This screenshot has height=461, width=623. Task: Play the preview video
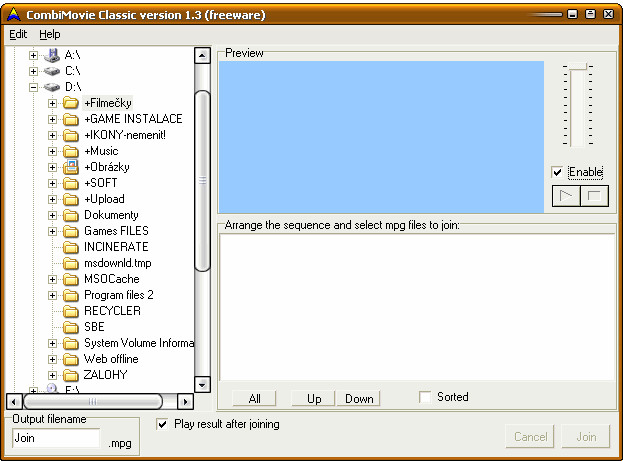[566, 196]
